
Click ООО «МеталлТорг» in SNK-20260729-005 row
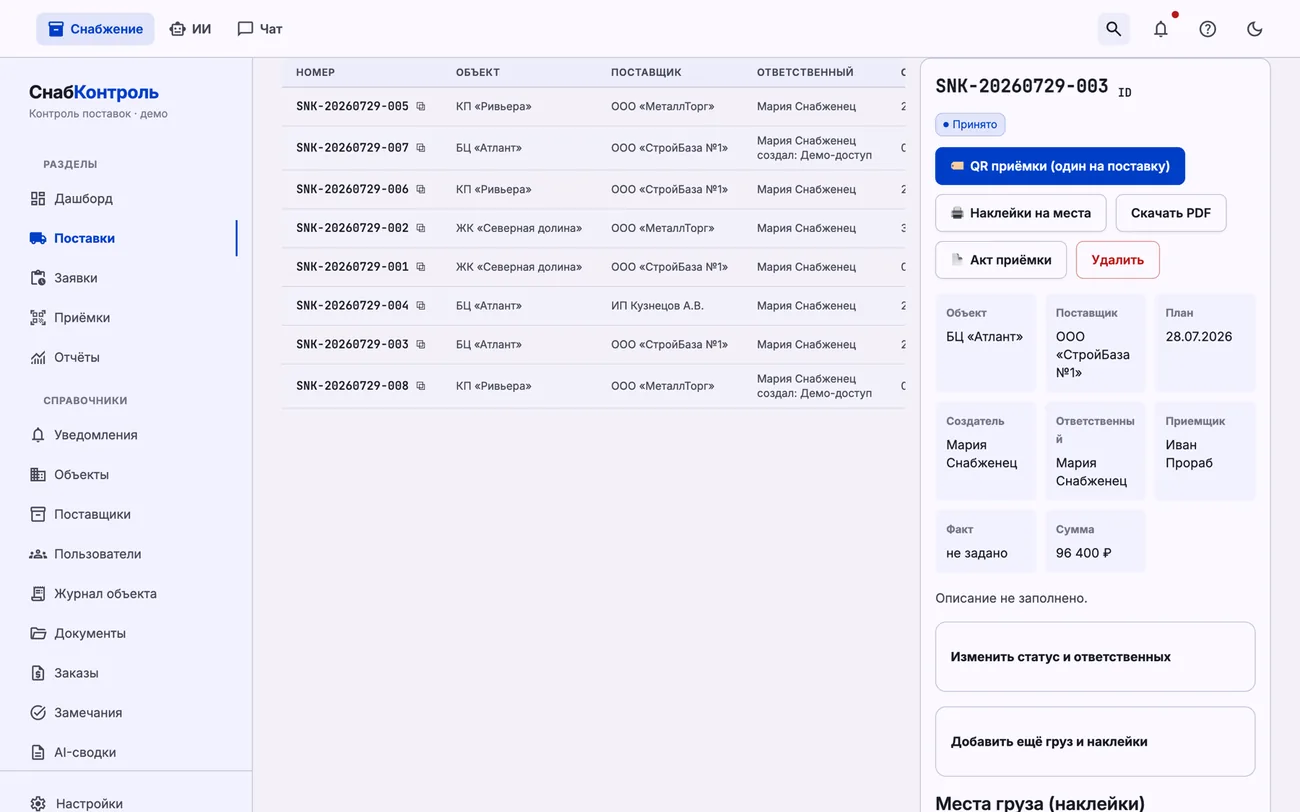coord(662,106)
